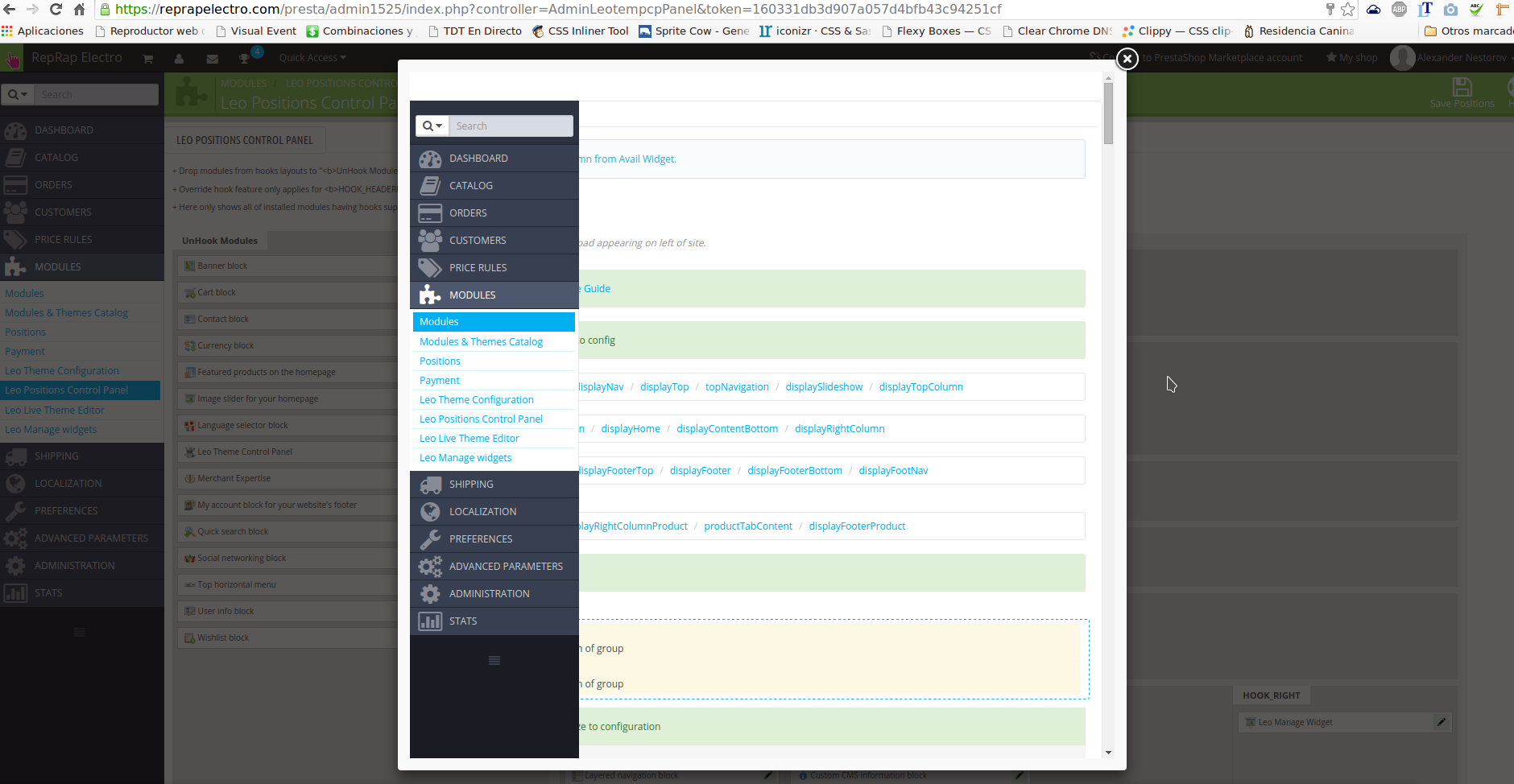Open Orders card icon in modal sidebar

[430, 213]
